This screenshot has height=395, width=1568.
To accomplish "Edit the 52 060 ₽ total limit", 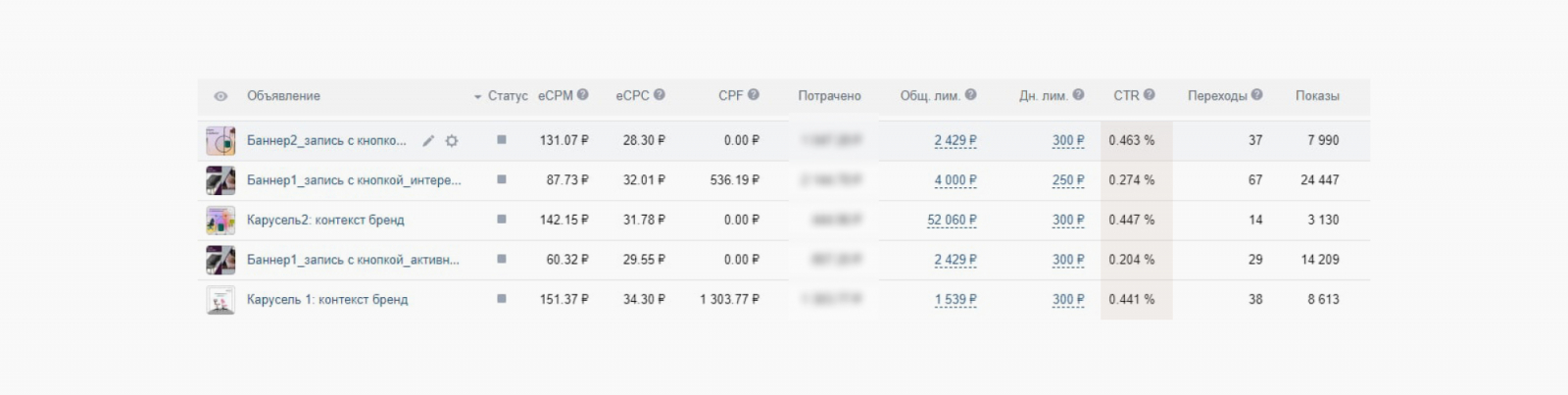I will point(952,221).
